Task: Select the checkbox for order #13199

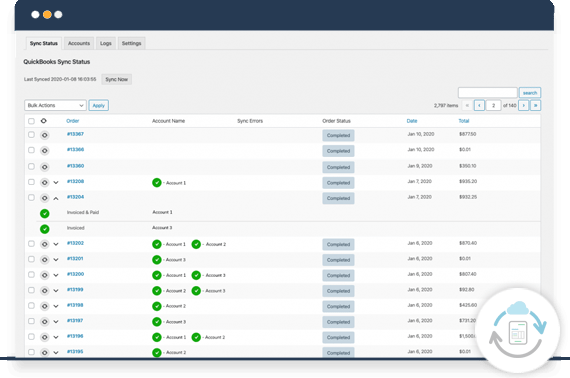Action: [31, 290]
